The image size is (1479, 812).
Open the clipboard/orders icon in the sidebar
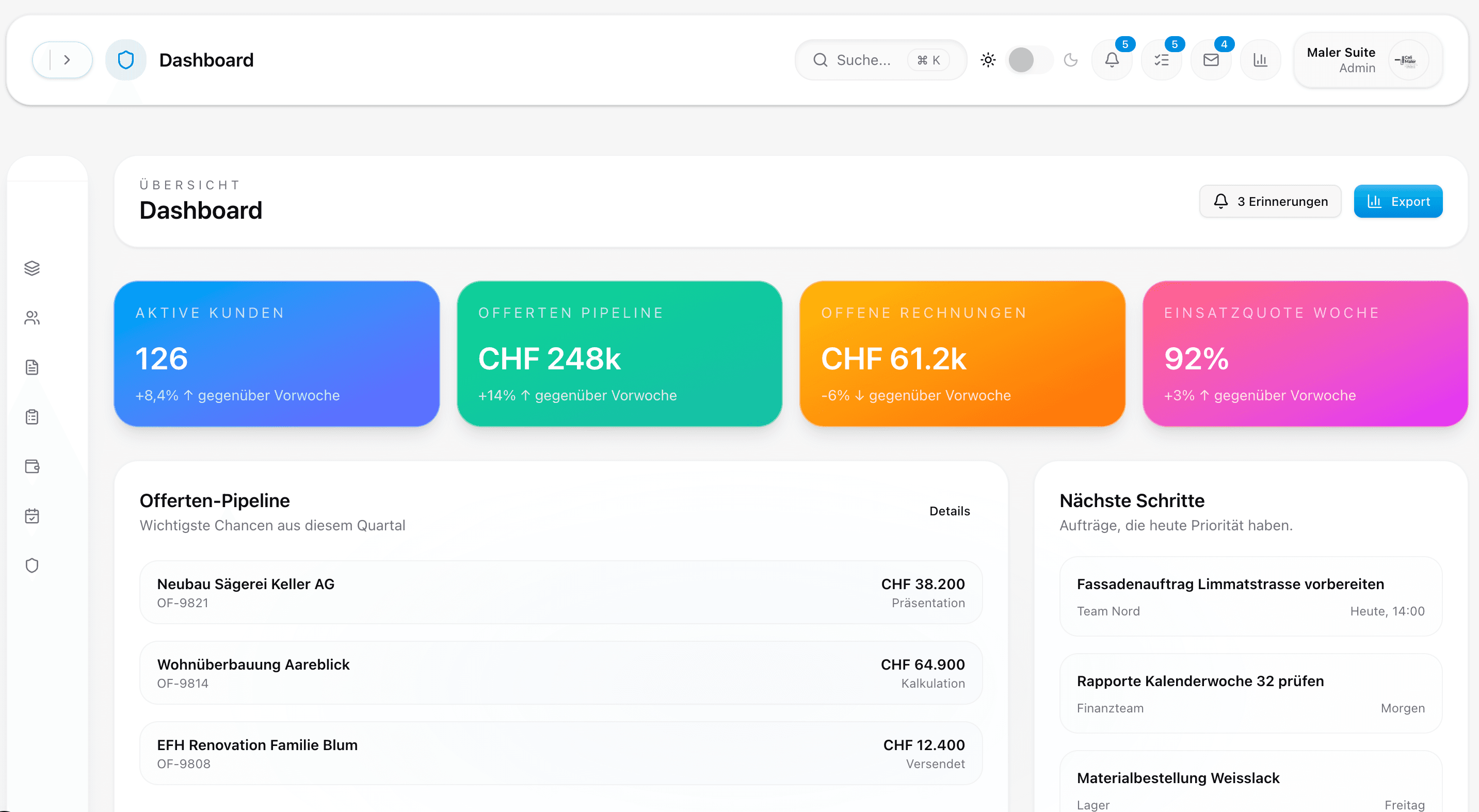(31, 416)
